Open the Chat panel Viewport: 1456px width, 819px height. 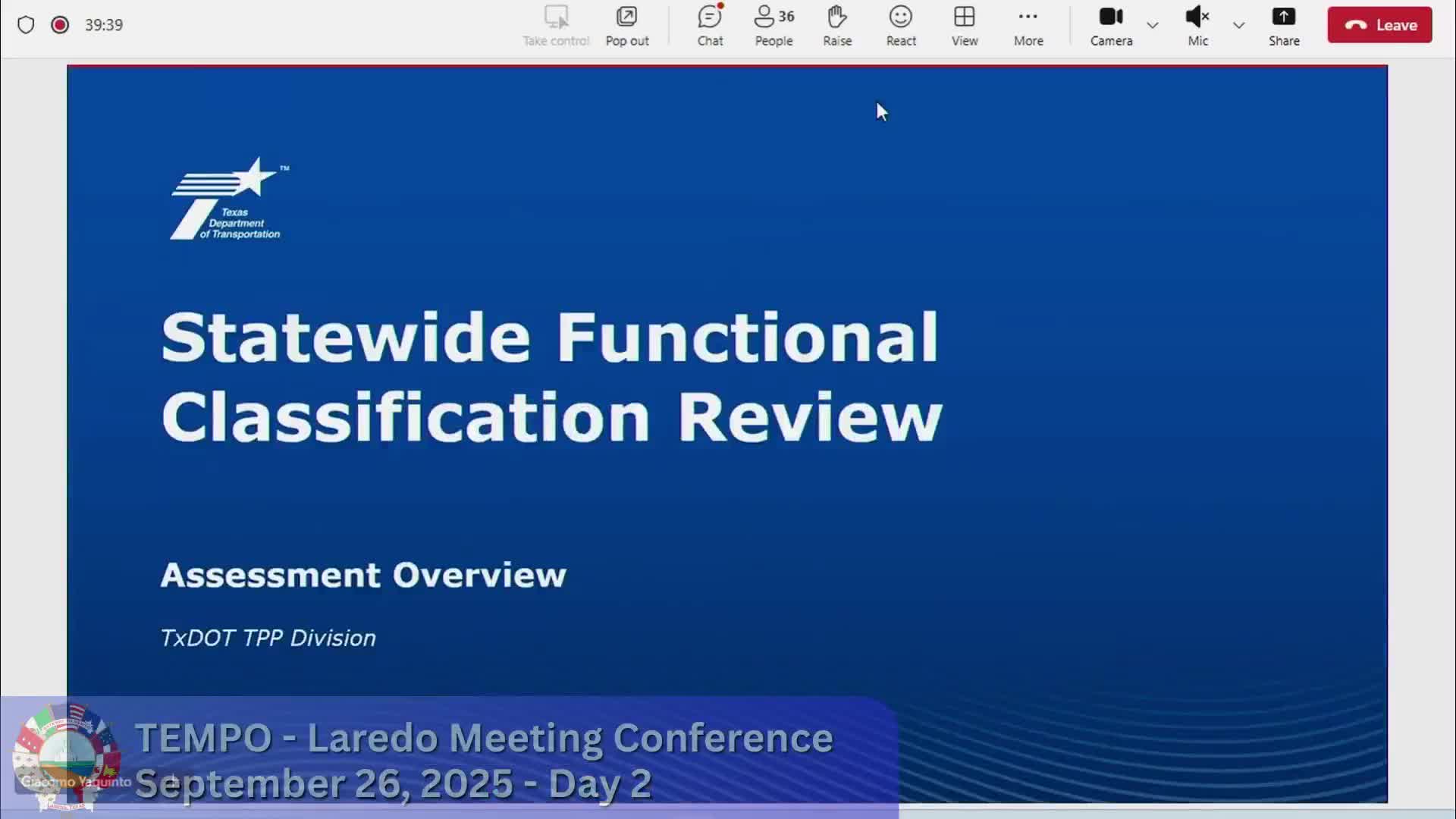point(709,25)
